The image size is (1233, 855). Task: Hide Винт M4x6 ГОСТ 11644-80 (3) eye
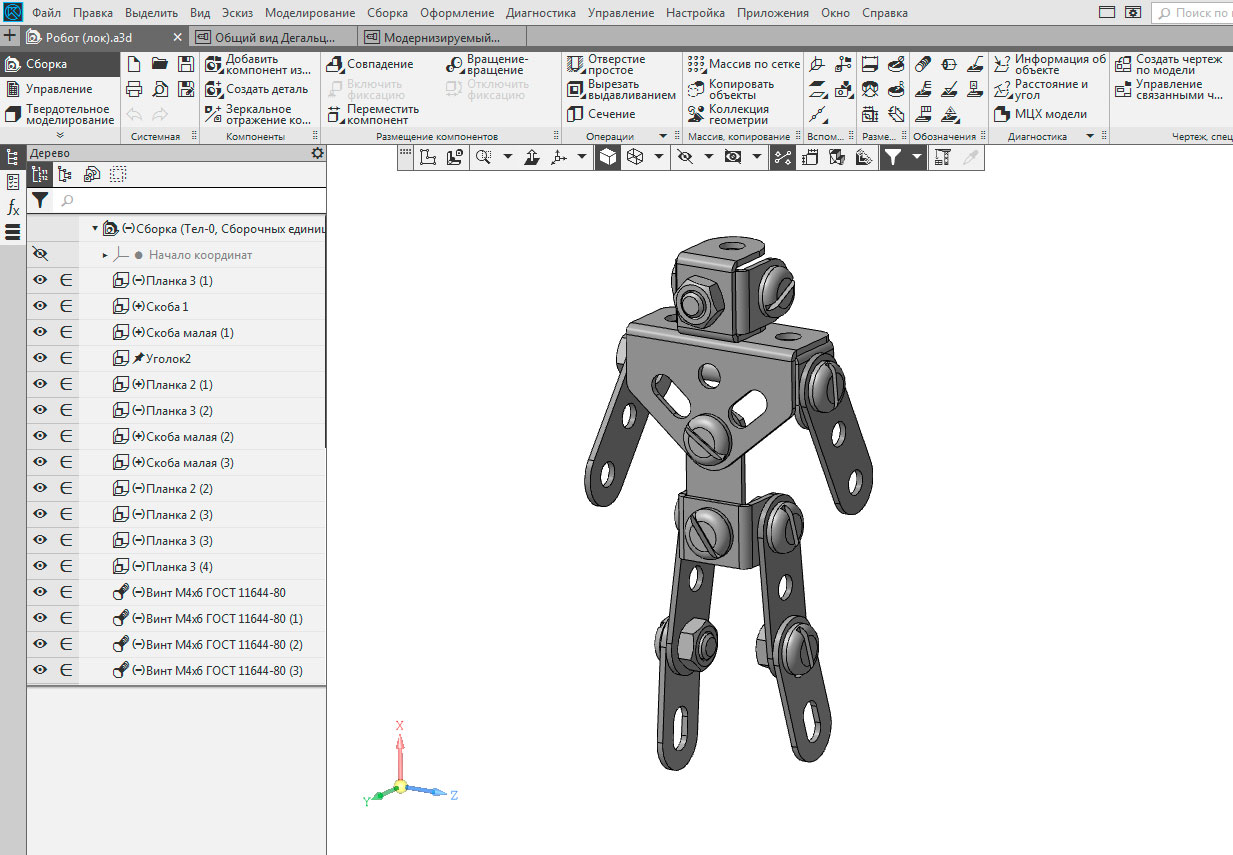pyautogui.click(x=40, y=670)
